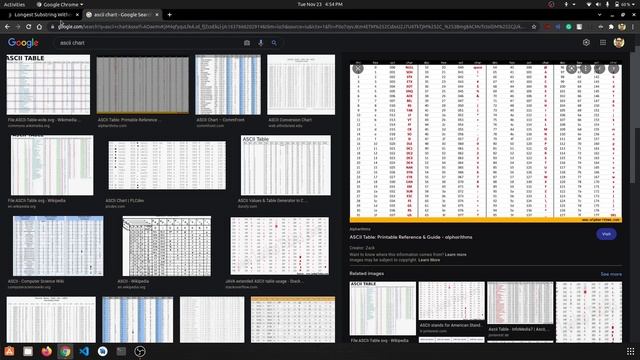
Task: Open related image ASCII stands for American Standard
Action: (x=451, y=301)
